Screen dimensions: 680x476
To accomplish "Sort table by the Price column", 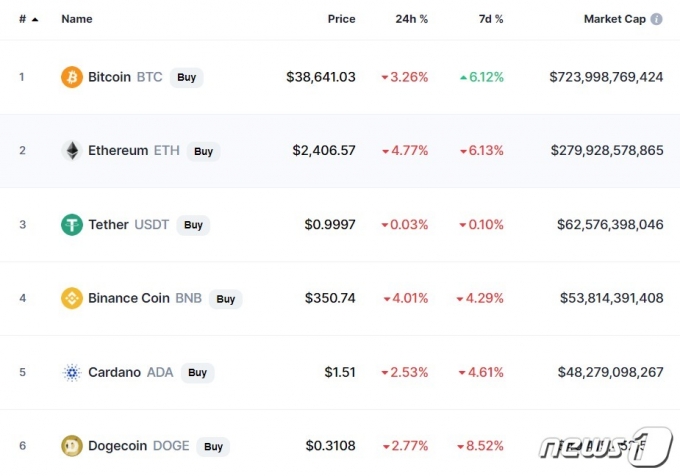I will pyautogui.click(x=341, y=19).
